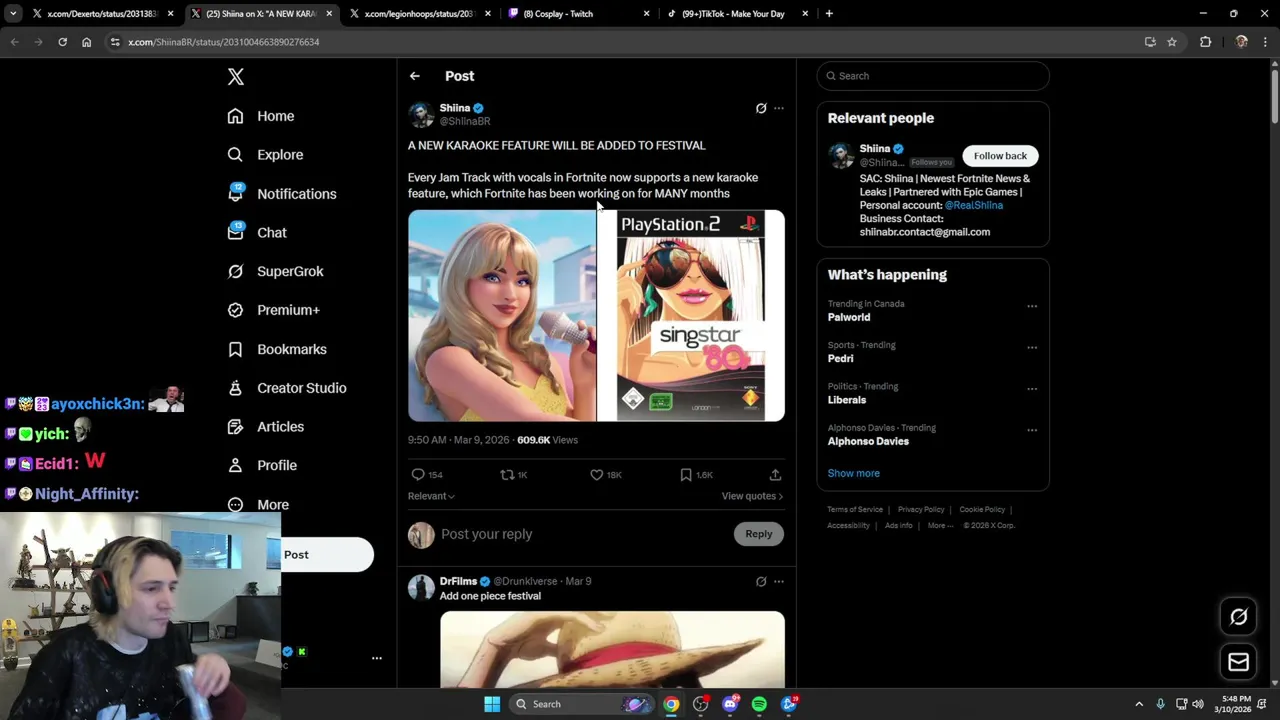Go back using the post header arrow
The image size is (1280, 720).
pyautogui.click(x=414, y=76)
